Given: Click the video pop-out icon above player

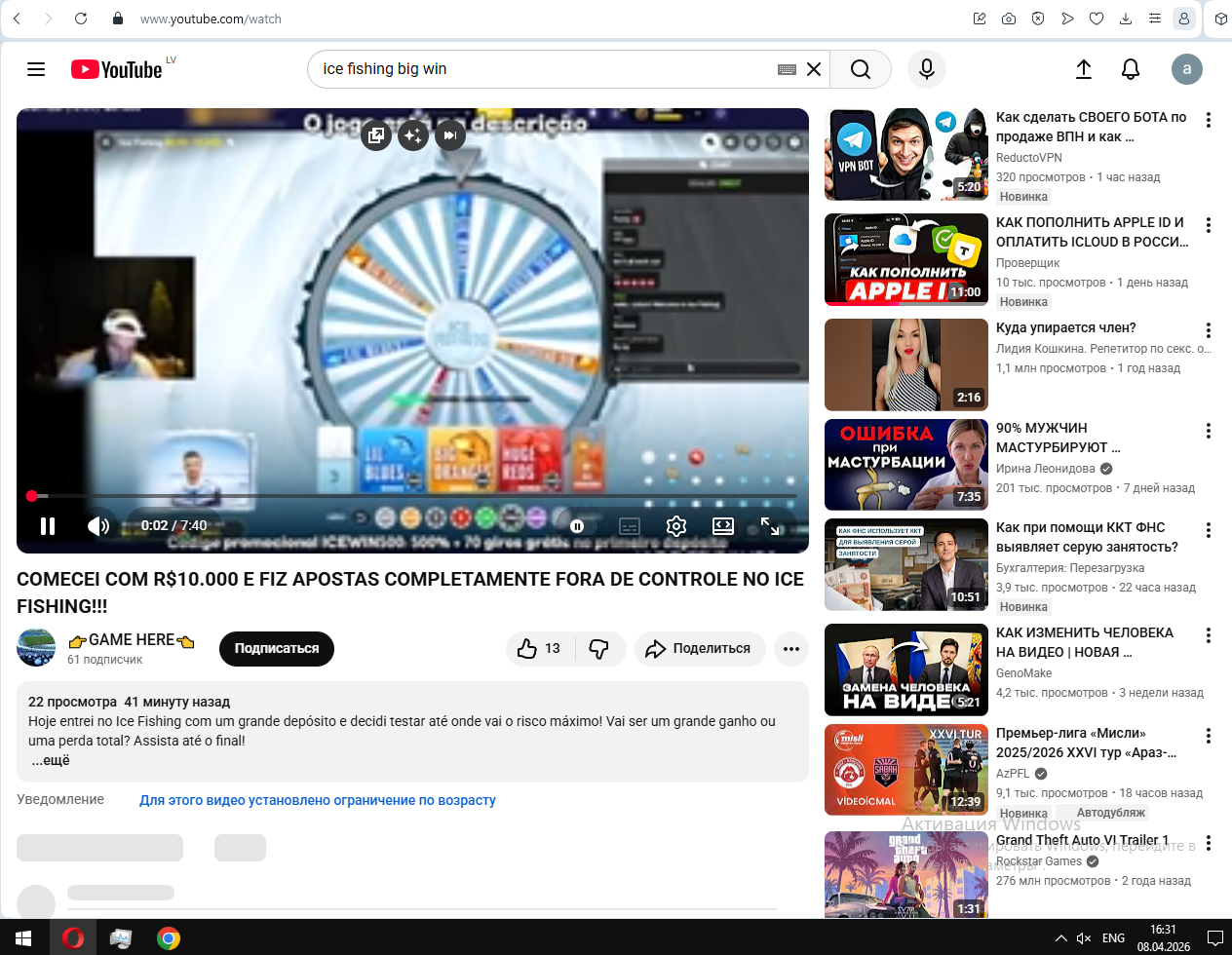Looking at the screenshot, I should pos(376,135).
